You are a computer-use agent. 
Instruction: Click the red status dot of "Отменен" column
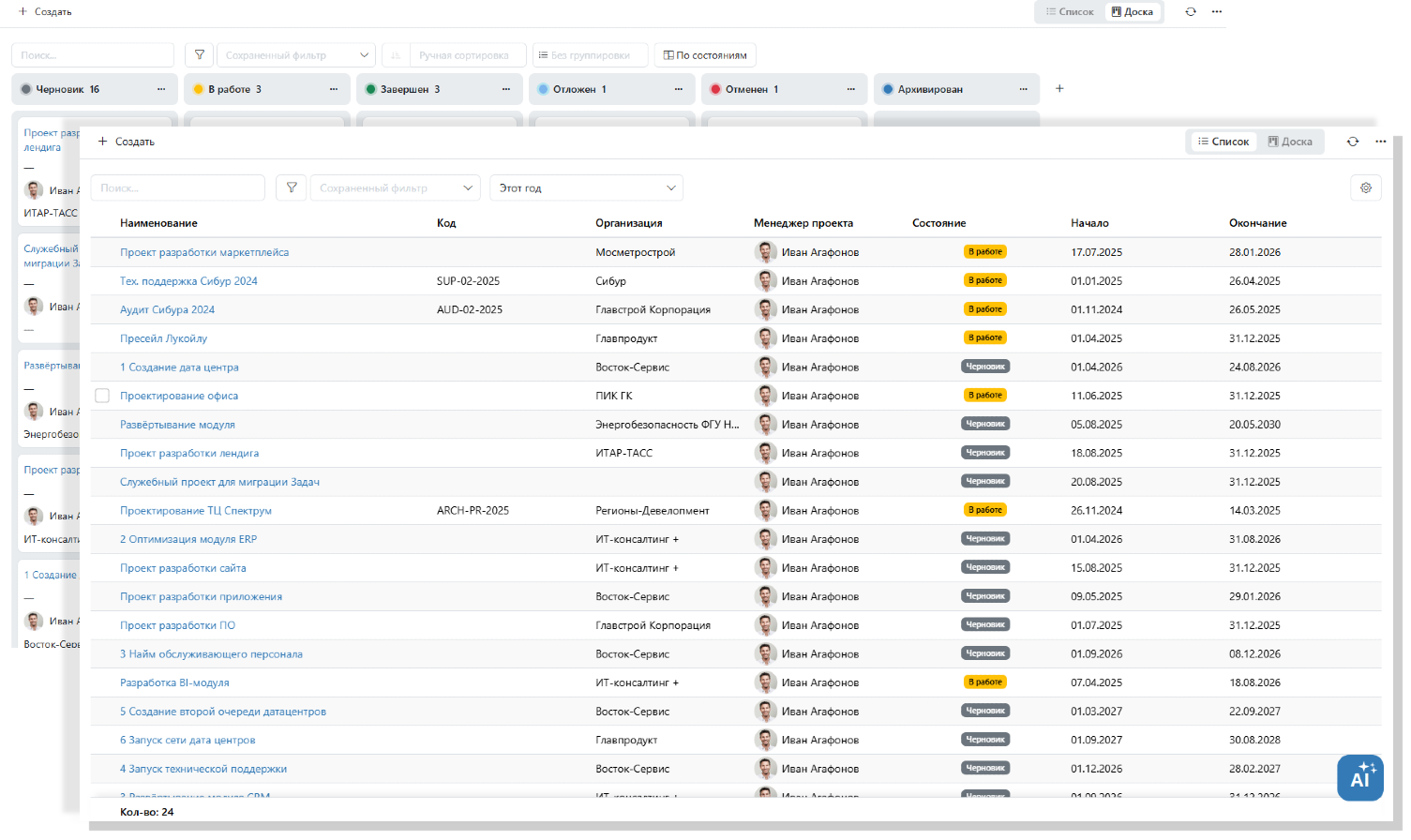715,89
